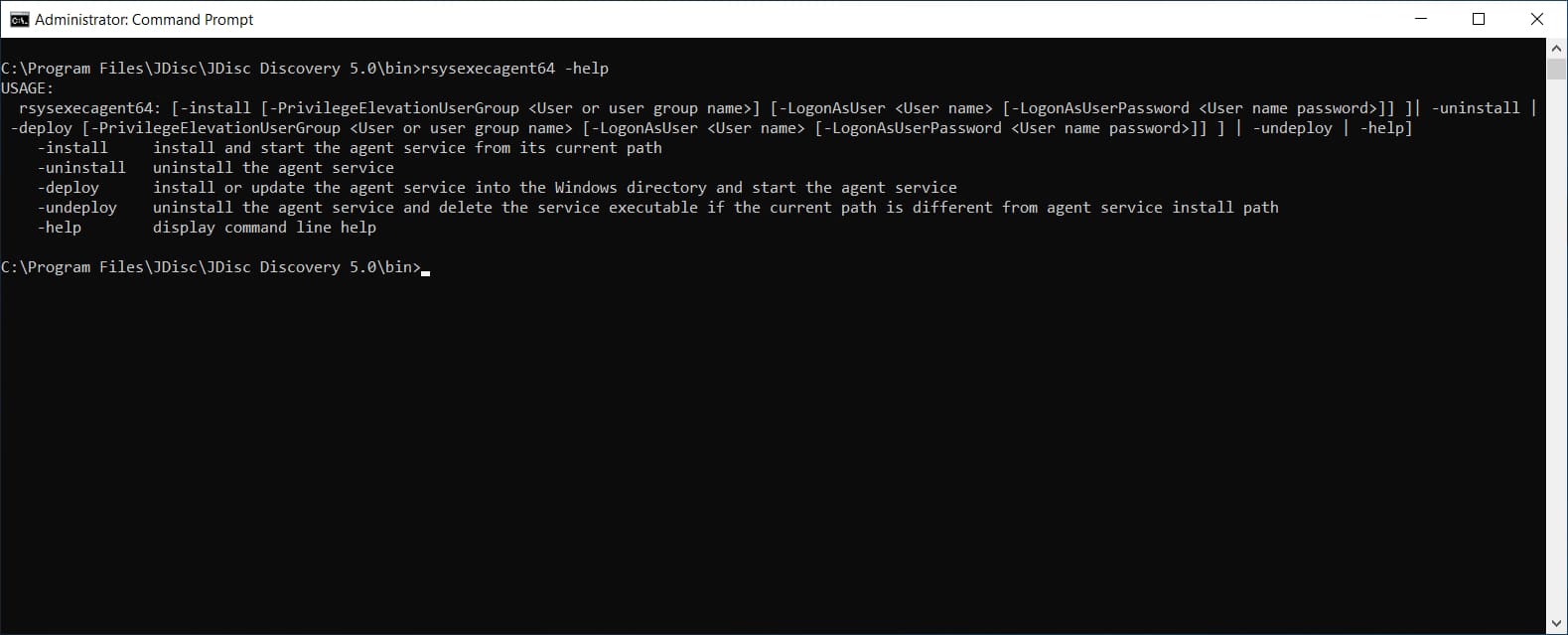
Task: Click the title bar text Administrator: Command Prompt
Action: click(x=144, y=19)
